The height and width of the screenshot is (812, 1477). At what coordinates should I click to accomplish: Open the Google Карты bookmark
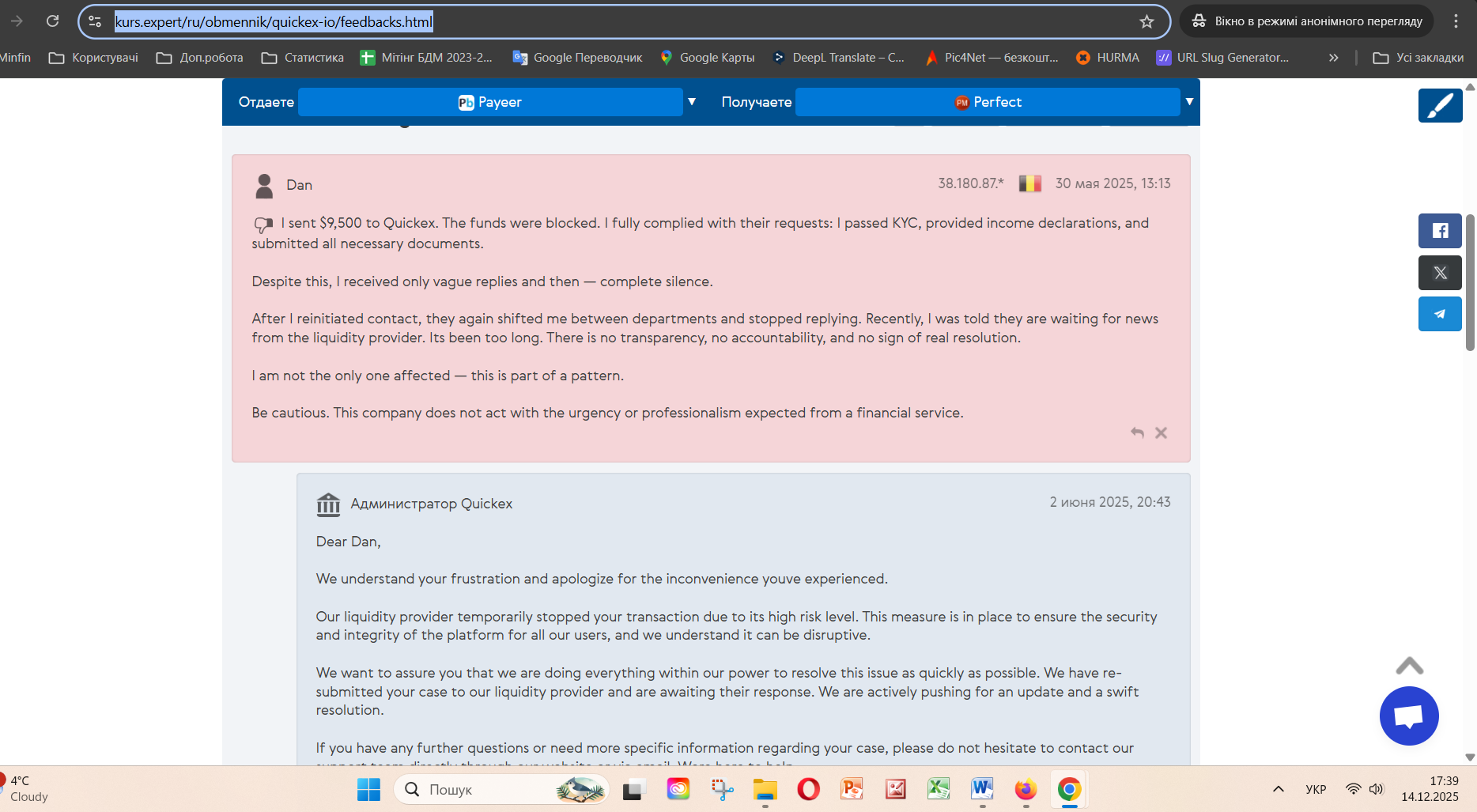pyautogui.click(x=708, y=58)
